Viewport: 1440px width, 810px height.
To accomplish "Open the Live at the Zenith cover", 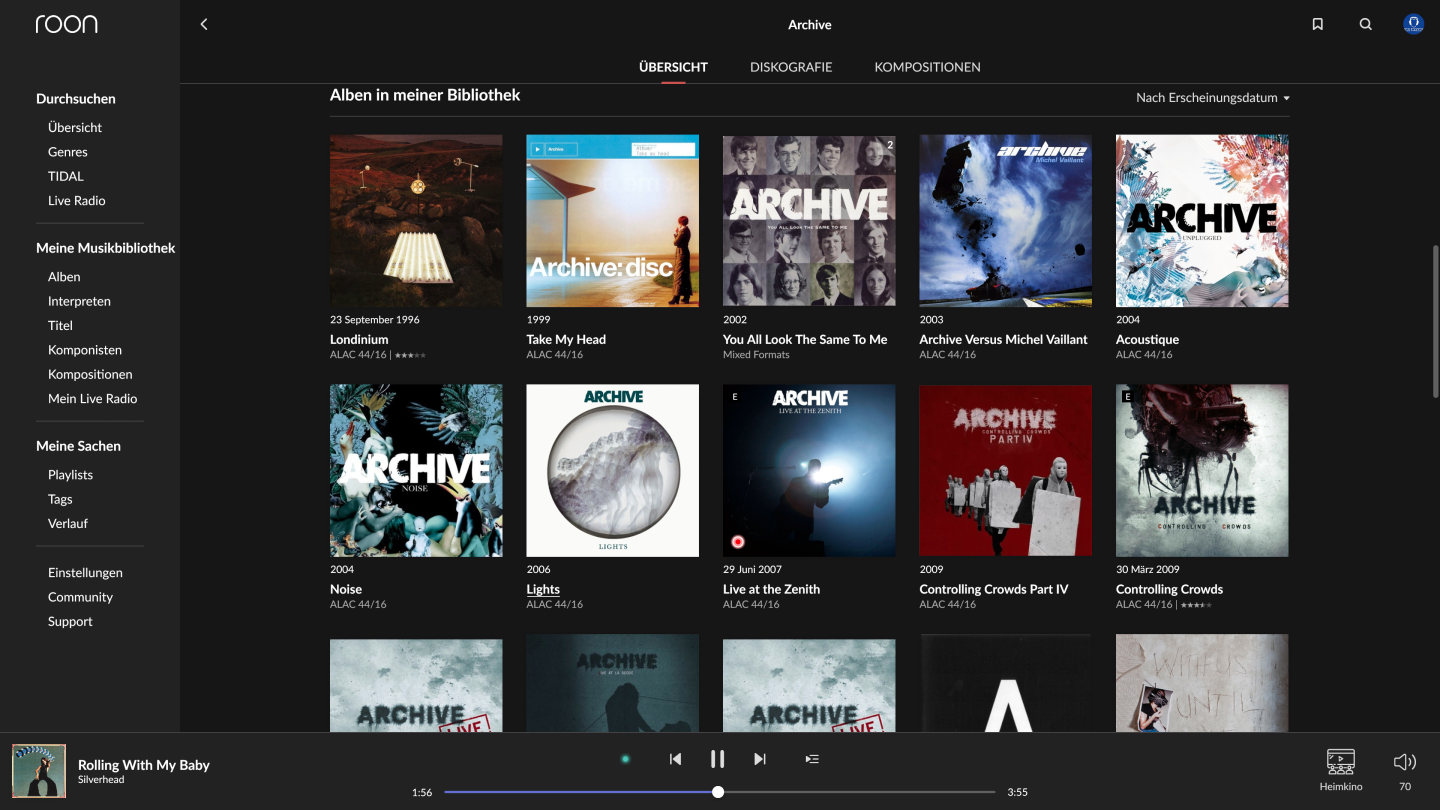I will (x=809, y=471).
